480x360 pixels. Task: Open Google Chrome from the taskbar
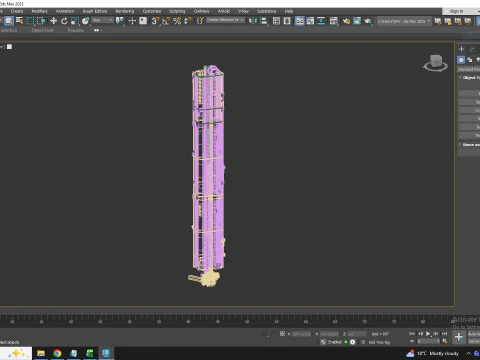click(x=57, y=353)
